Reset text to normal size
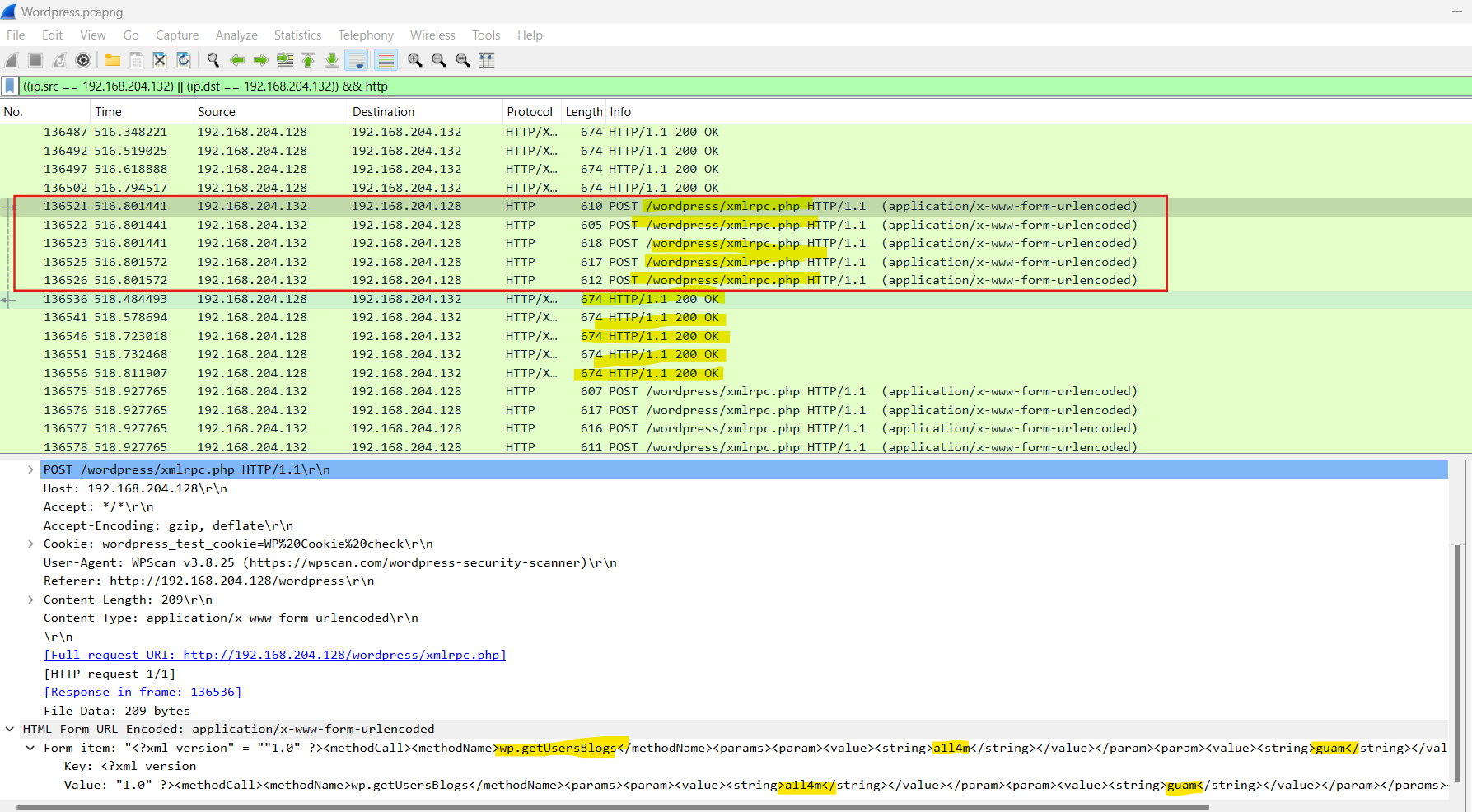 point(463,60)
